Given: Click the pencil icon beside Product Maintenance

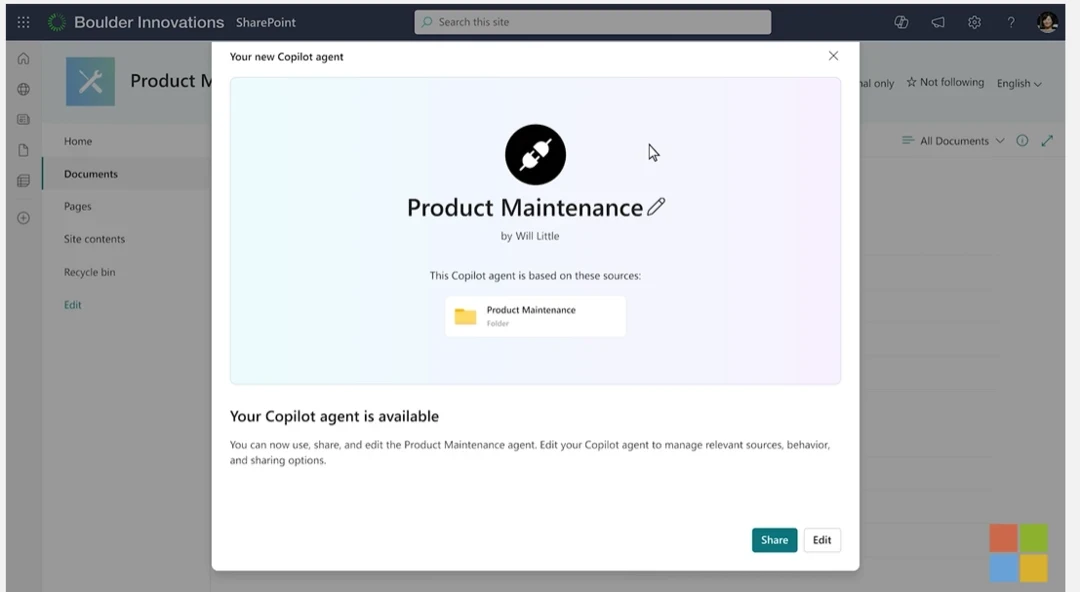Looking at the screenshot, I should (x=656, y=207).
